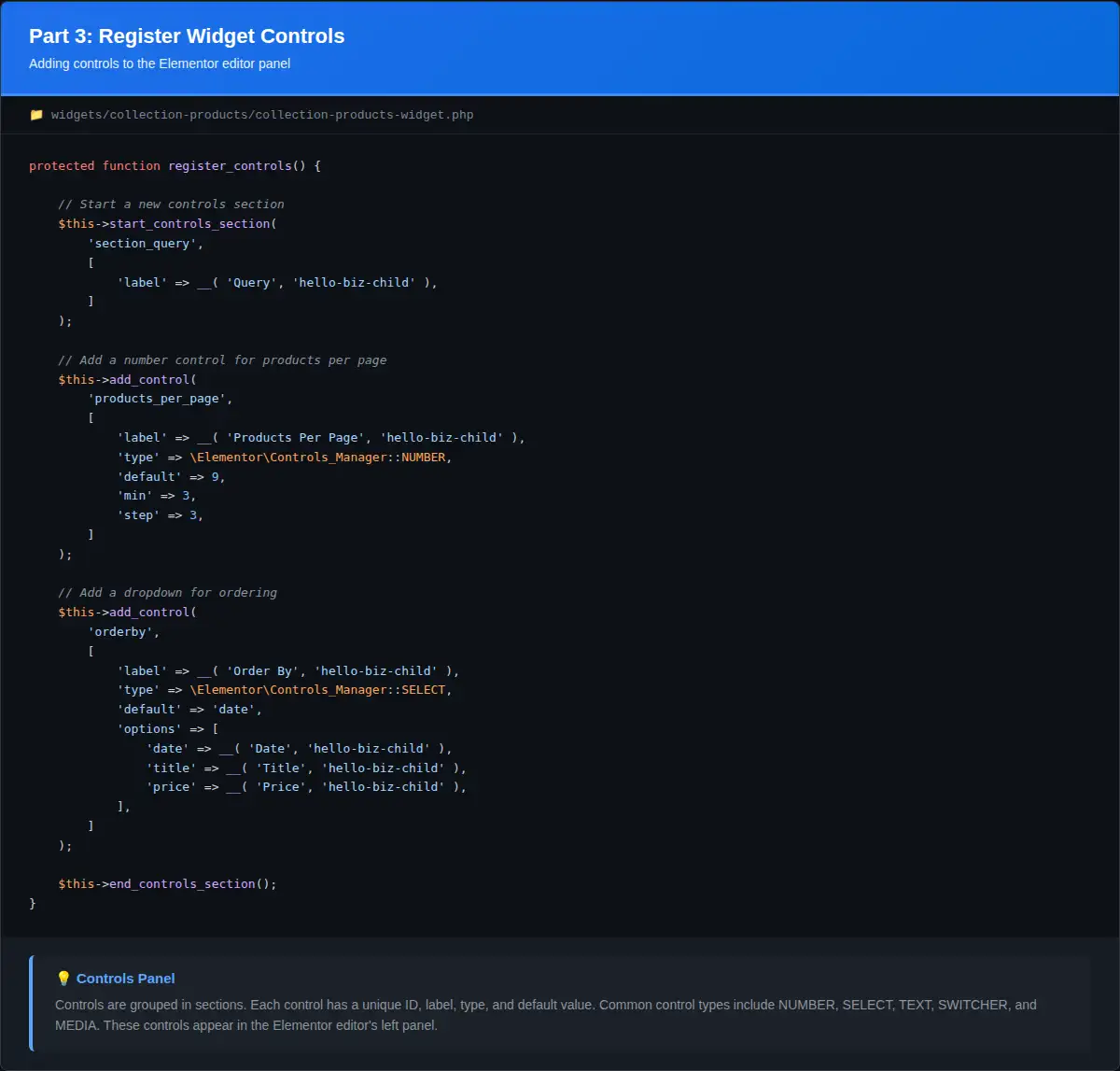Click the default value 9
1120x1071 pixels.
(215, 476)
